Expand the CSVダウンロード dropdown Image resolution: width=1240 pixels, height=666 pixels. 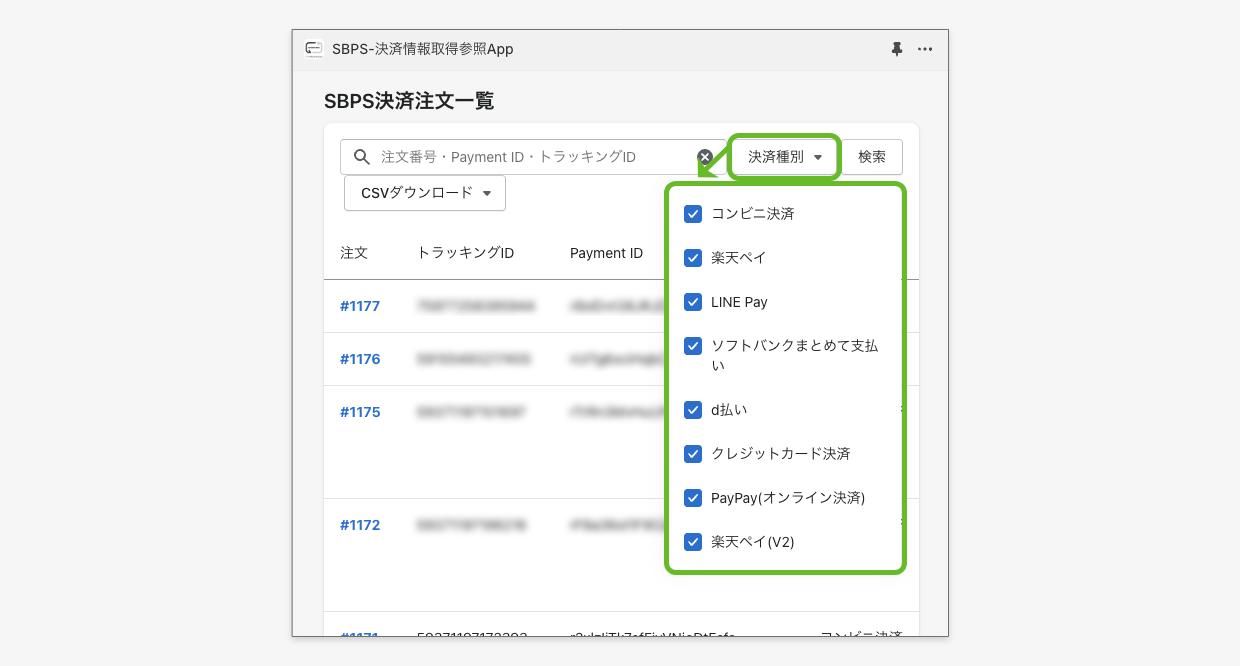click(x=425, y=193)
